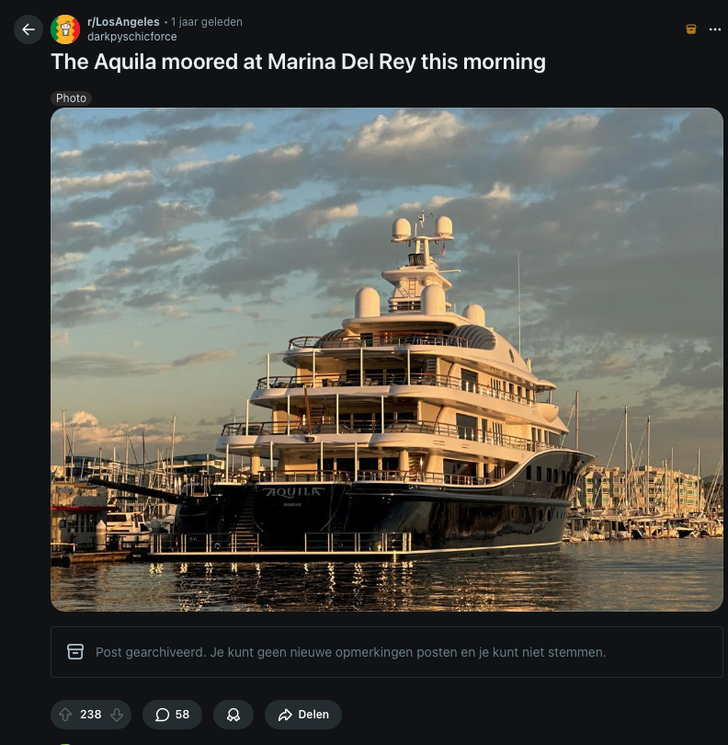Click the orange archived icon in the post header
Image resolution: width=728 pixels, height=745 pixels.
coord(691,29)
